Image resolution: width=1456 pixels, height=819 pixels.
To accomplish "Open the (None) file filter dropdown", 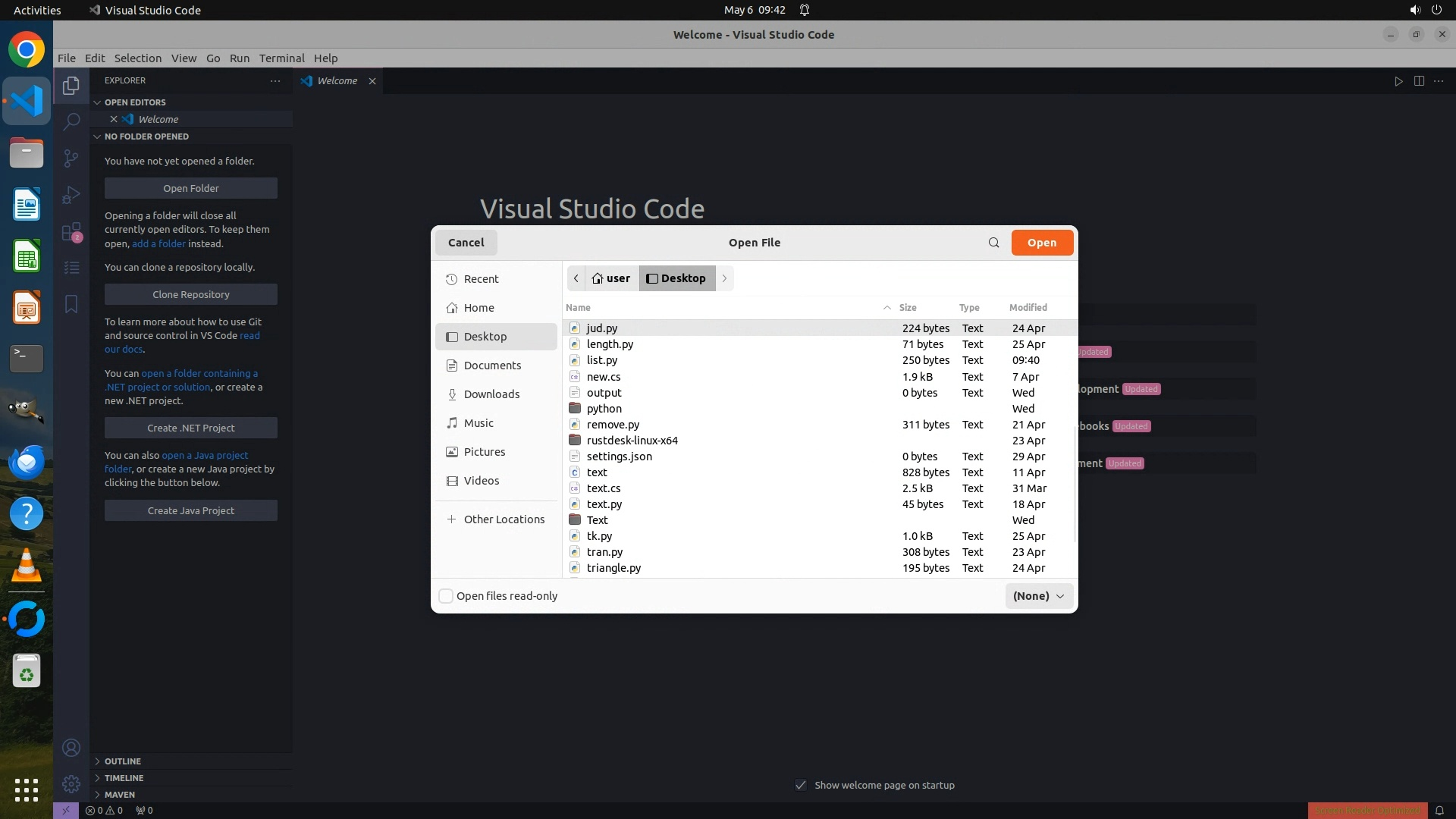I will click(x=1038, y=596).
